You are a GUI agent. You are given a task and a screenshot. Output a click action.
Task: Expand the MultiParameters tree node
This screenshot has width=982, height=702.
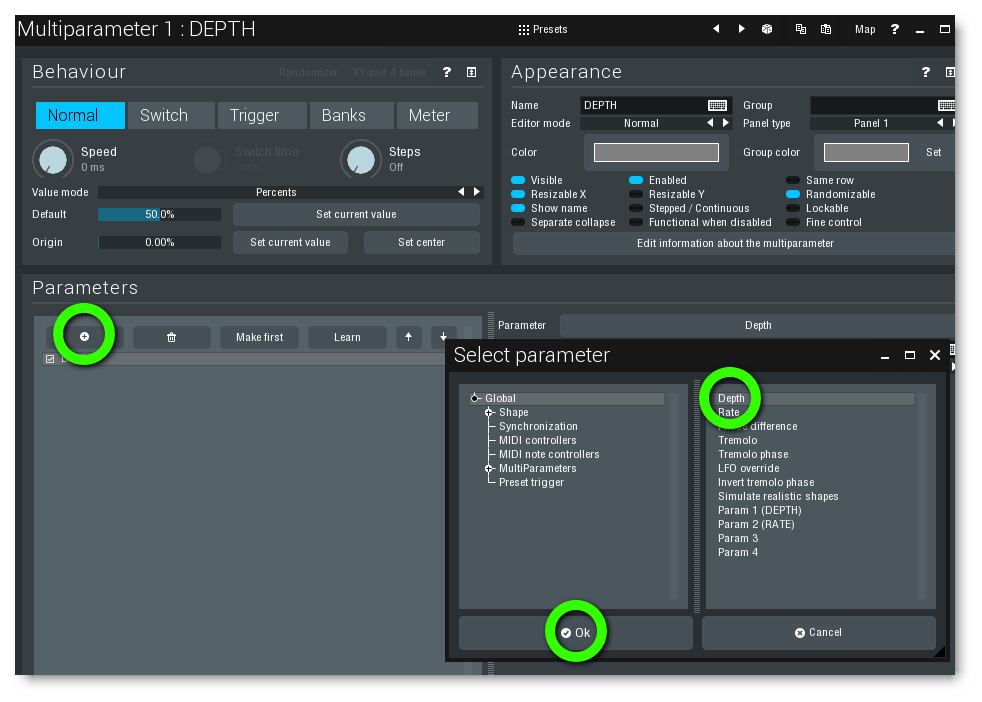(x=489, y=468)
